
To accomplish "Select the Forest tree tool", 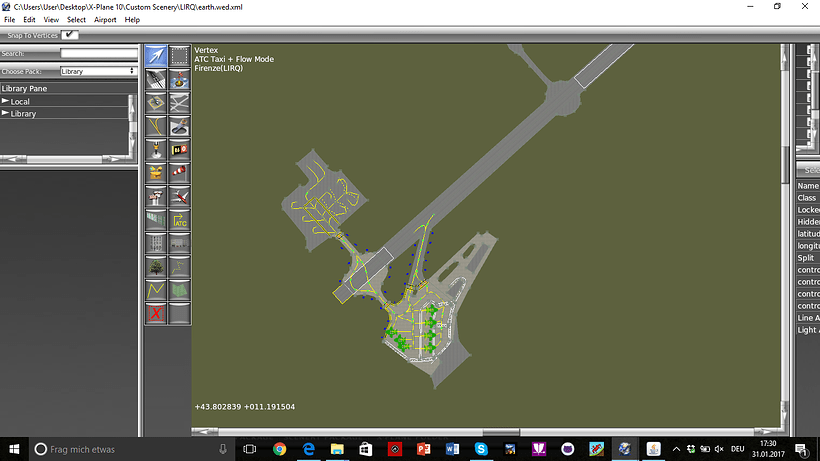I will pyautogui.click(x=156, y=267).
